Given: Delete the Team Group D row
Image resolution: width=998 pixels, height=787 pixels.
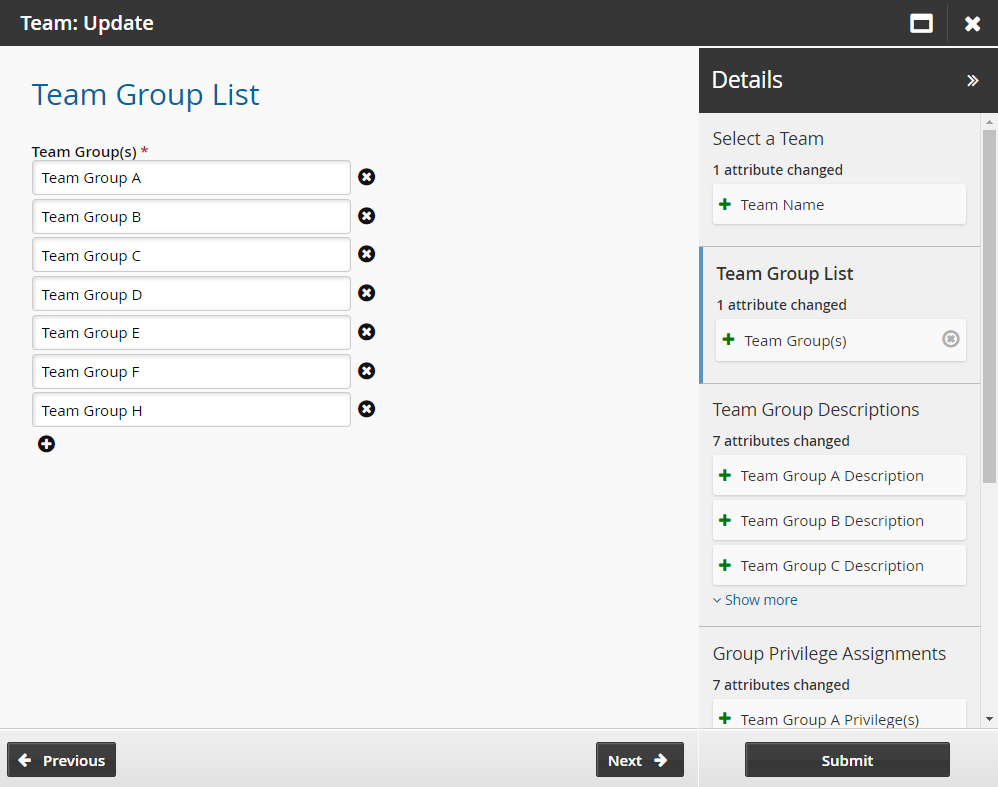Looking at the screenshot, I should (x=367, y=293).
